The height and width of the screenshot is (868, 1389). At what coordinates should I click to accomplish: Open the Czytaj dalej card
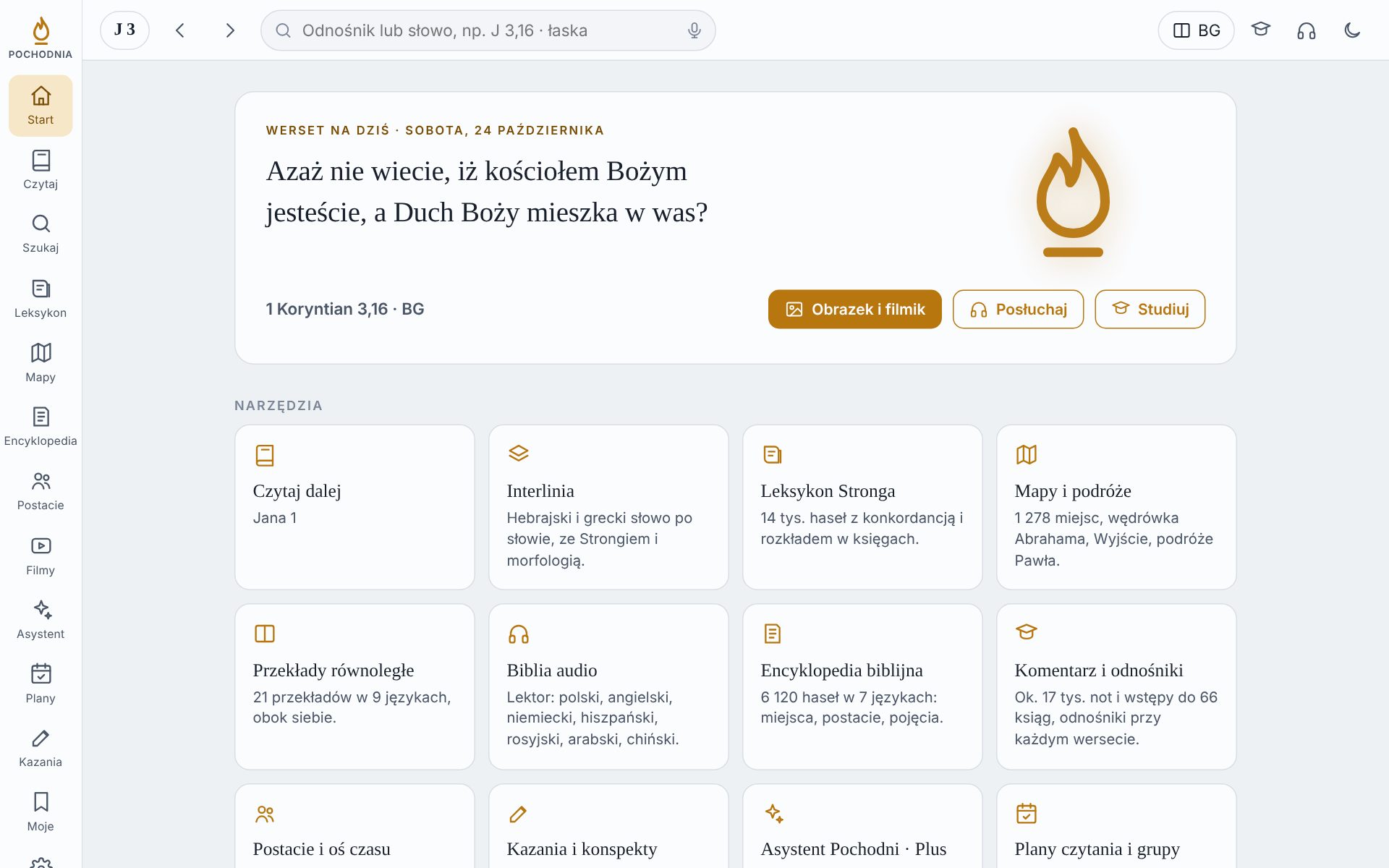pyautogui.click(x=354, y=507)
